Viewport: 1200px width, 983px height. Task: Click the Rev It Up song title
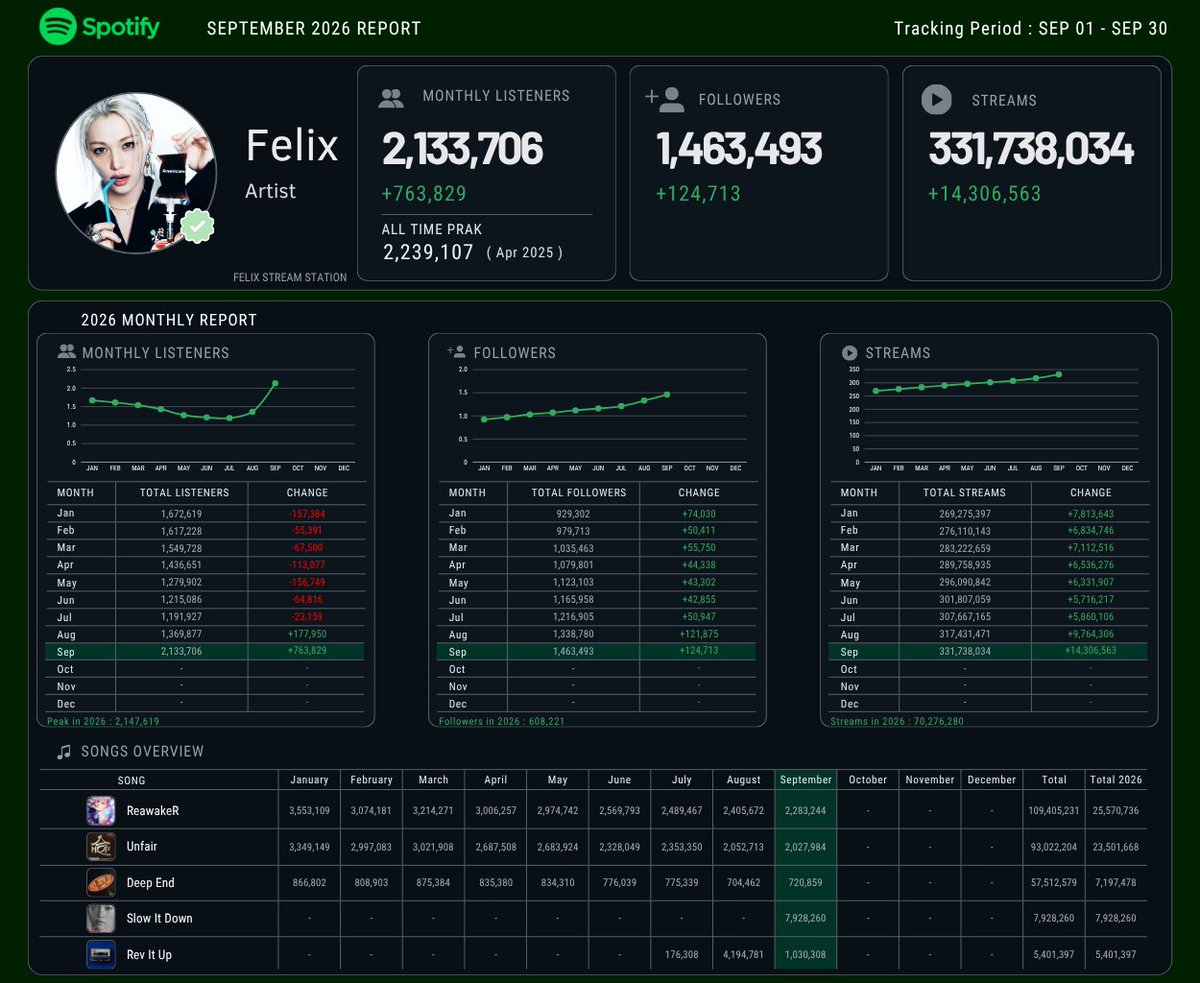click(149, 954)
